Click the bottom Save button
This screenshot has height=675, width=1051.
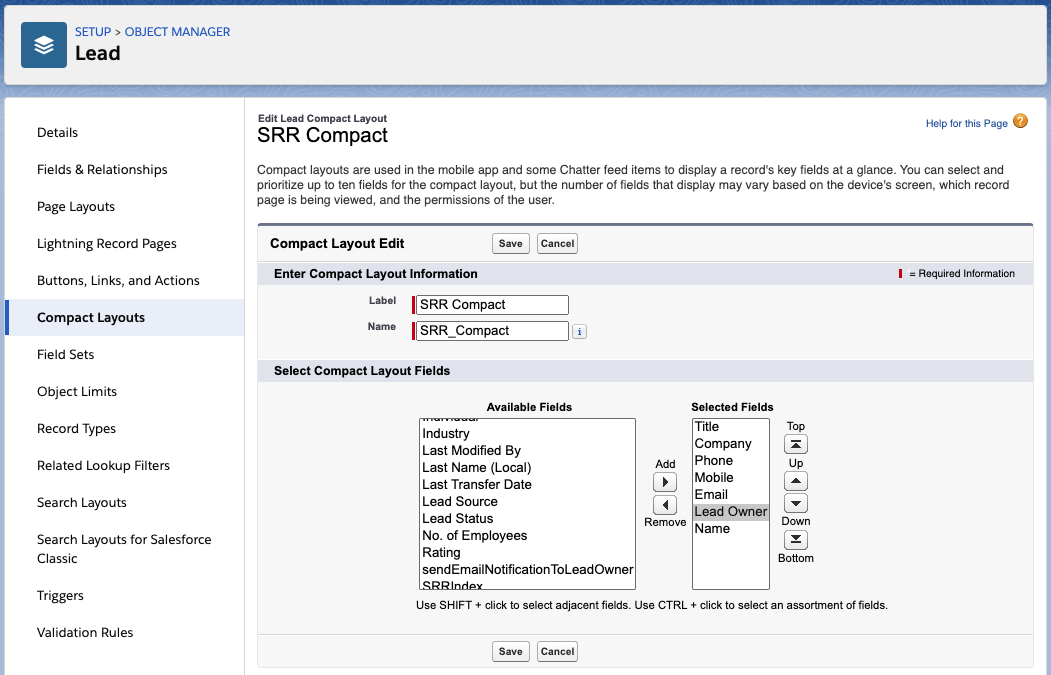511,652
